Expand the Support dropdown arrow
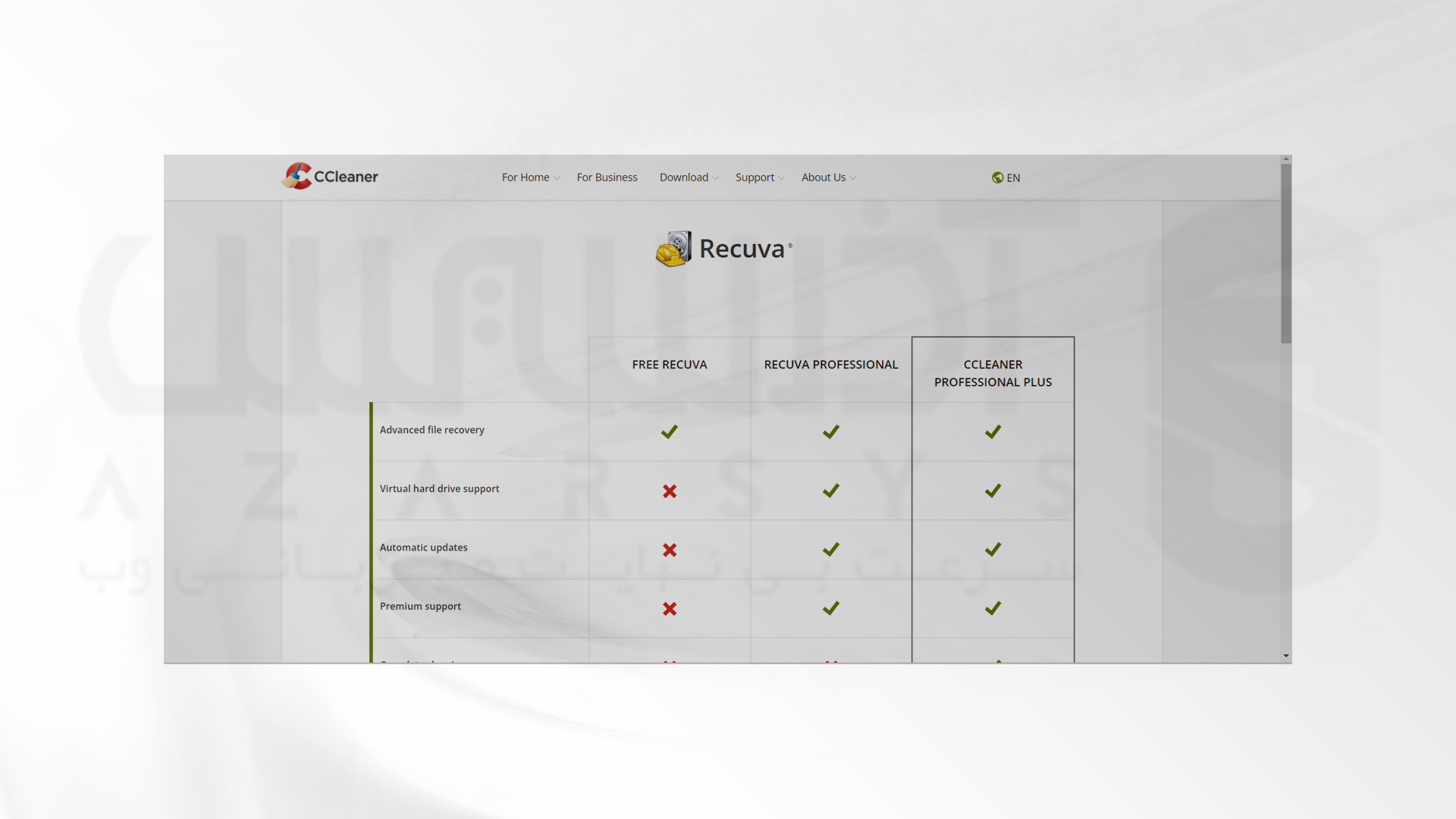Image resolution: width=1456 pixels, height=819 pixels. click(x=781, y=178)
